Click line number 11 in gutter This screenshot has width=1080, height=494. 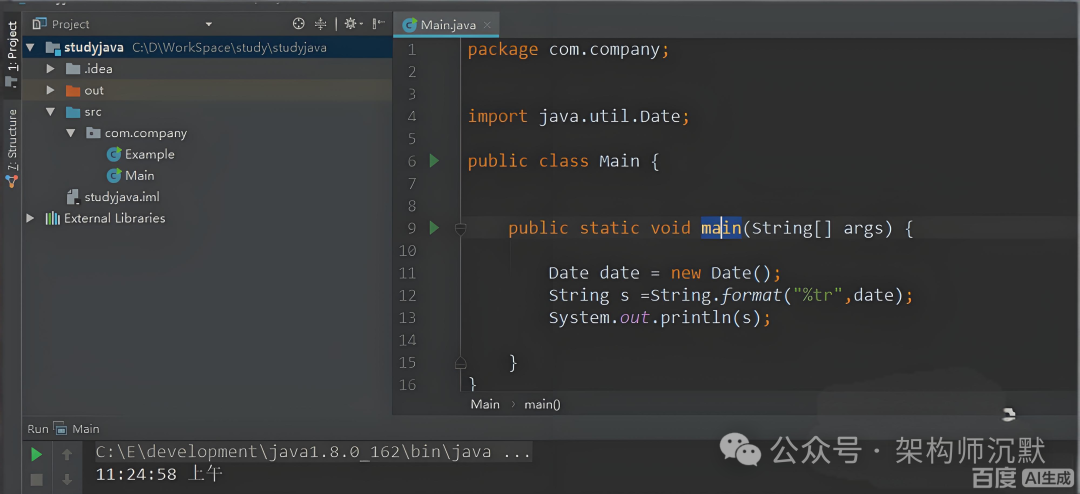[408, 274]
